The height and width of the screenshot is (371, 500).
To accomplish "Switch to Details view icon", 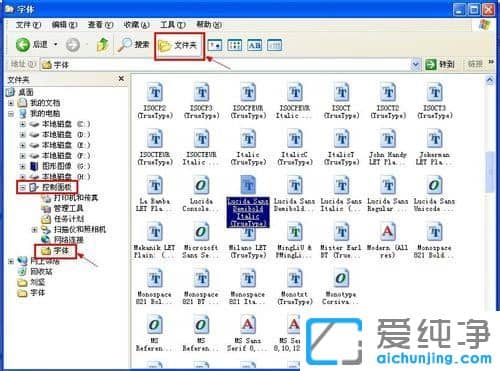I will (x=275, y=45).
